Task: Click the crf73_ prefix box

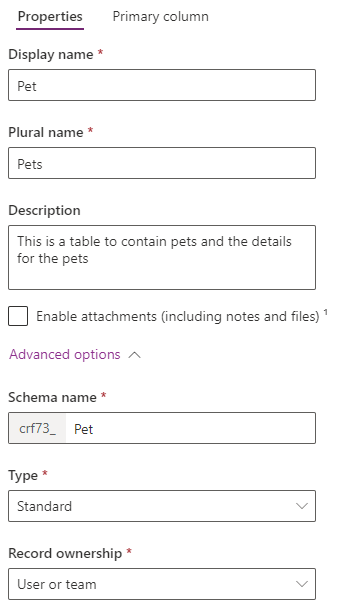Action: [x=38, y=428]
